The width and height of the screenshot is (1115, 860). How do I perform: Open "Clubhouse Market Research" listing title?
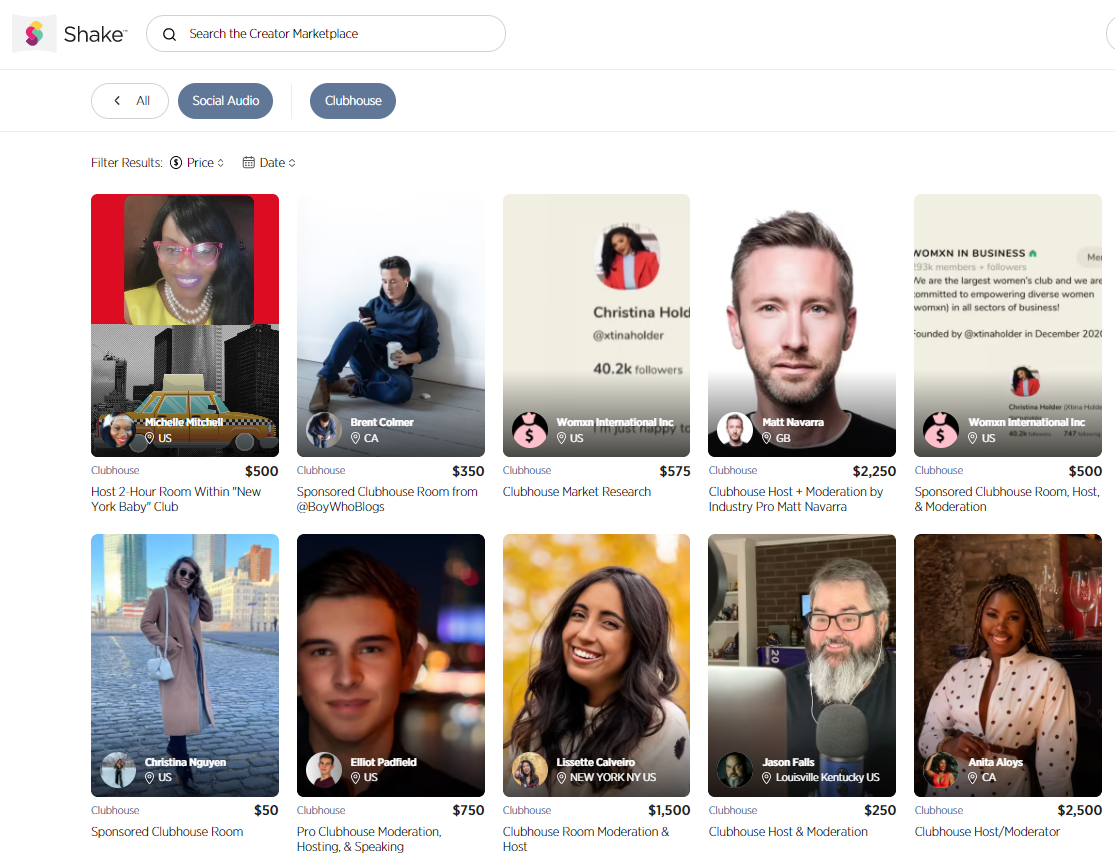pos(577,492)
